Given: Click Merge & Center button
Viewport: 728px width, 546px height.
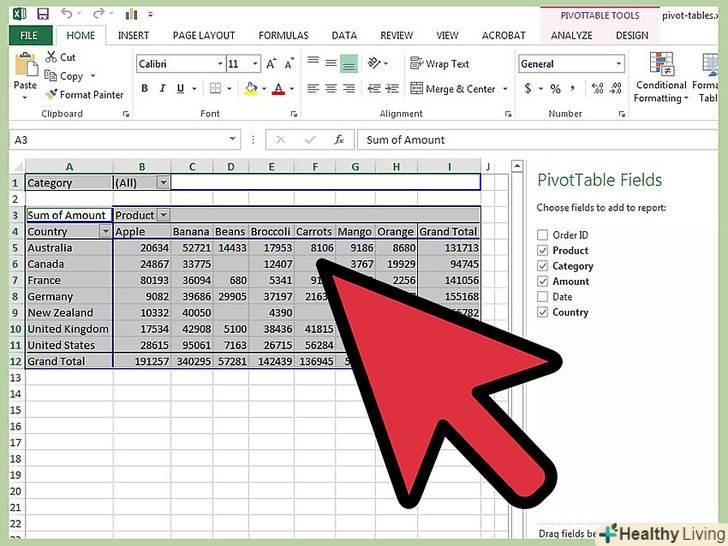Looking at the screenshot, I should coord(453,89).
